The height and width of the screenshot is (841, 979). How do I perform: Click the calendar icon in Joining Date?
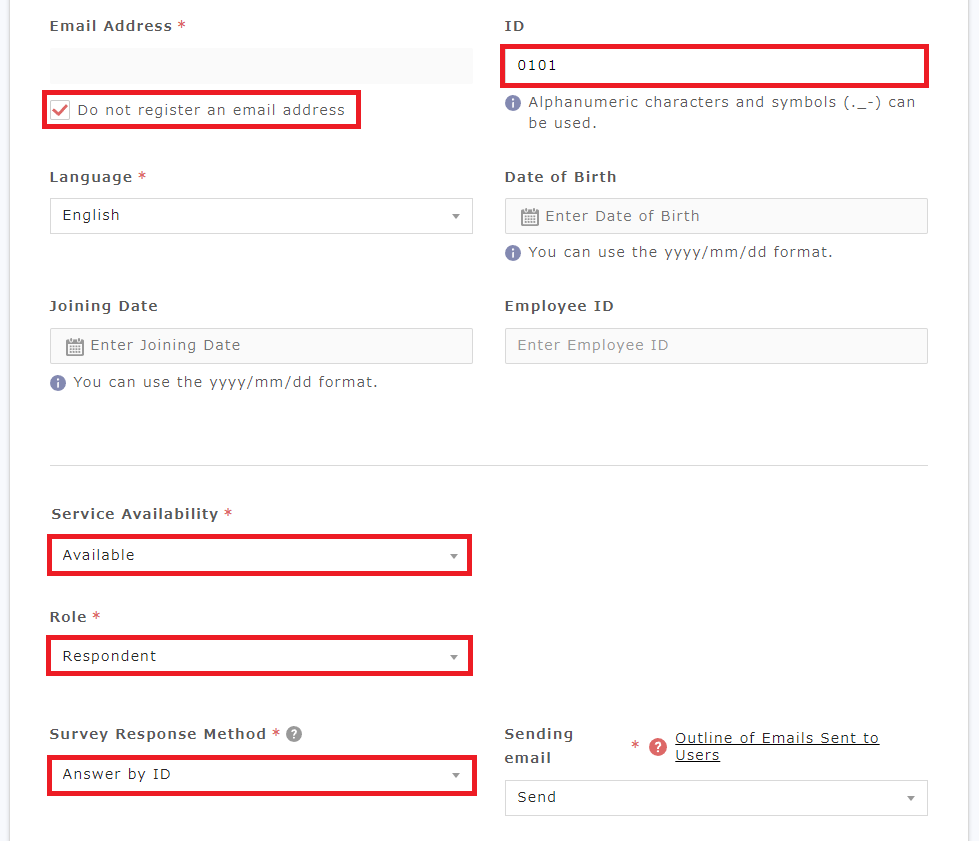75,346
